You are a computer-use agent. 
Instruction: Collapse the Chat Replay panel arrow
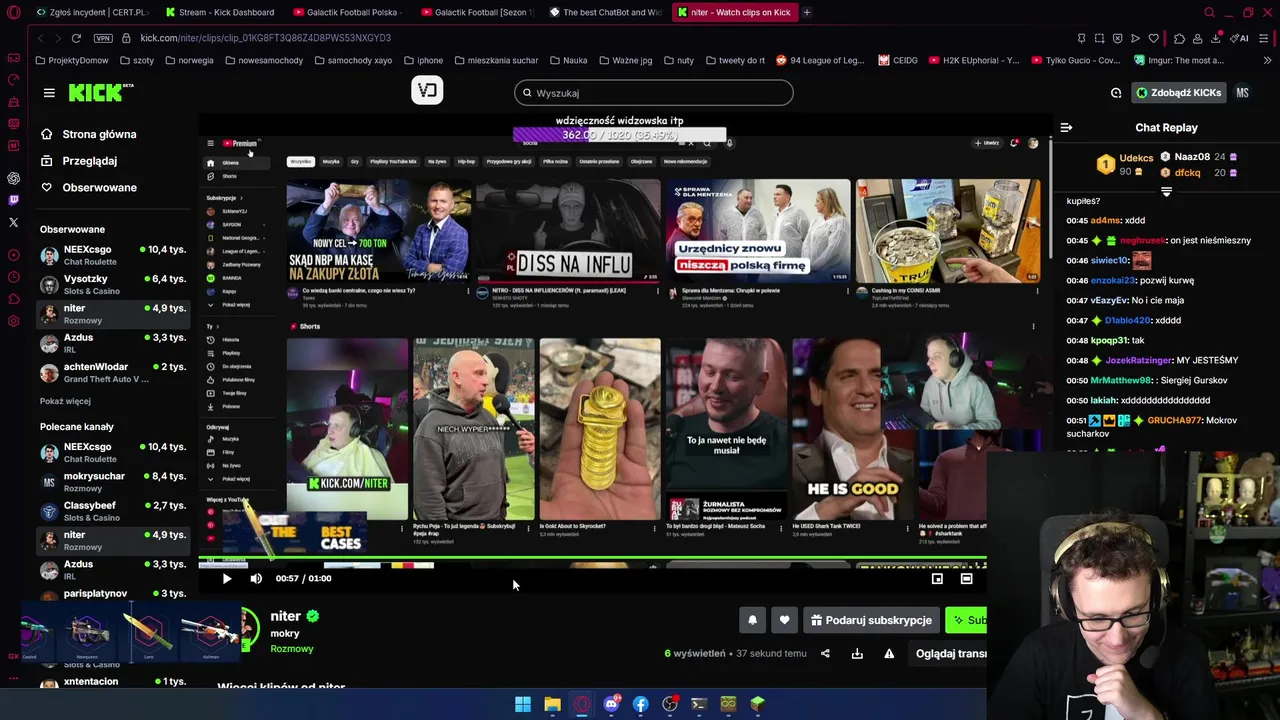tap(1066, 128)
